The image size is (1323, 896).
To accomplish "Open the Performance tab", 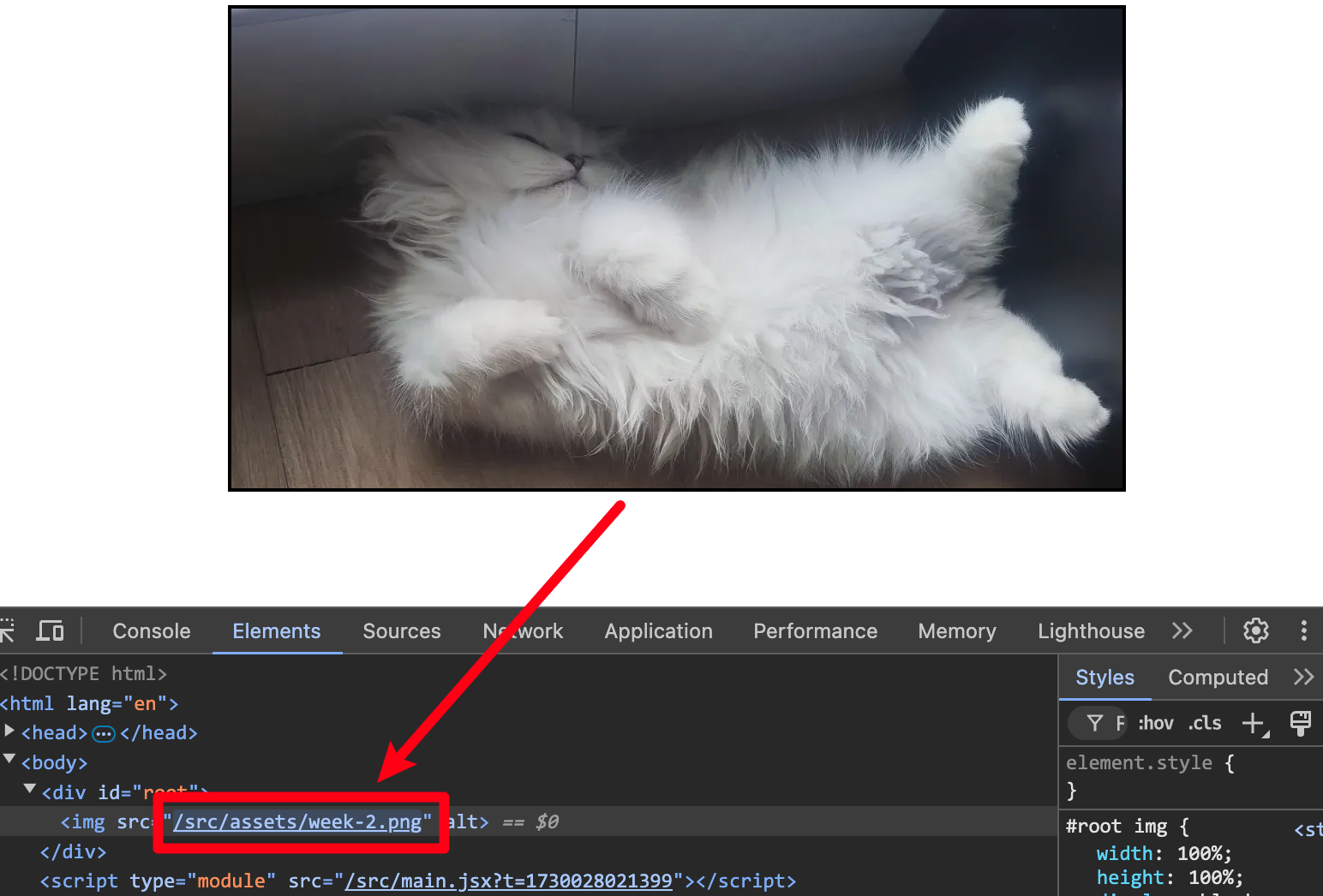I will pos(816,631).
